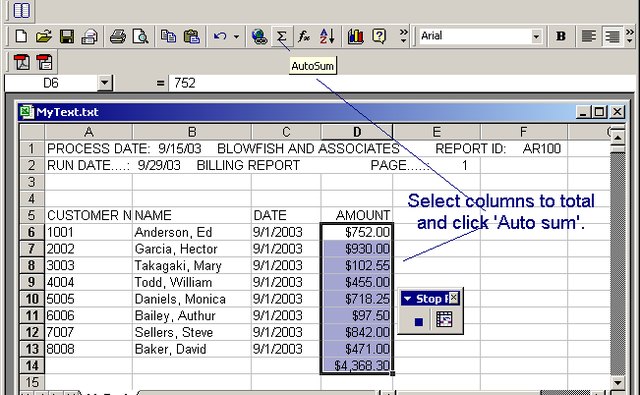Viewport: 640px width, 395px height.
Task: Toggle align left formatting
Action: [x=589, y=37]
